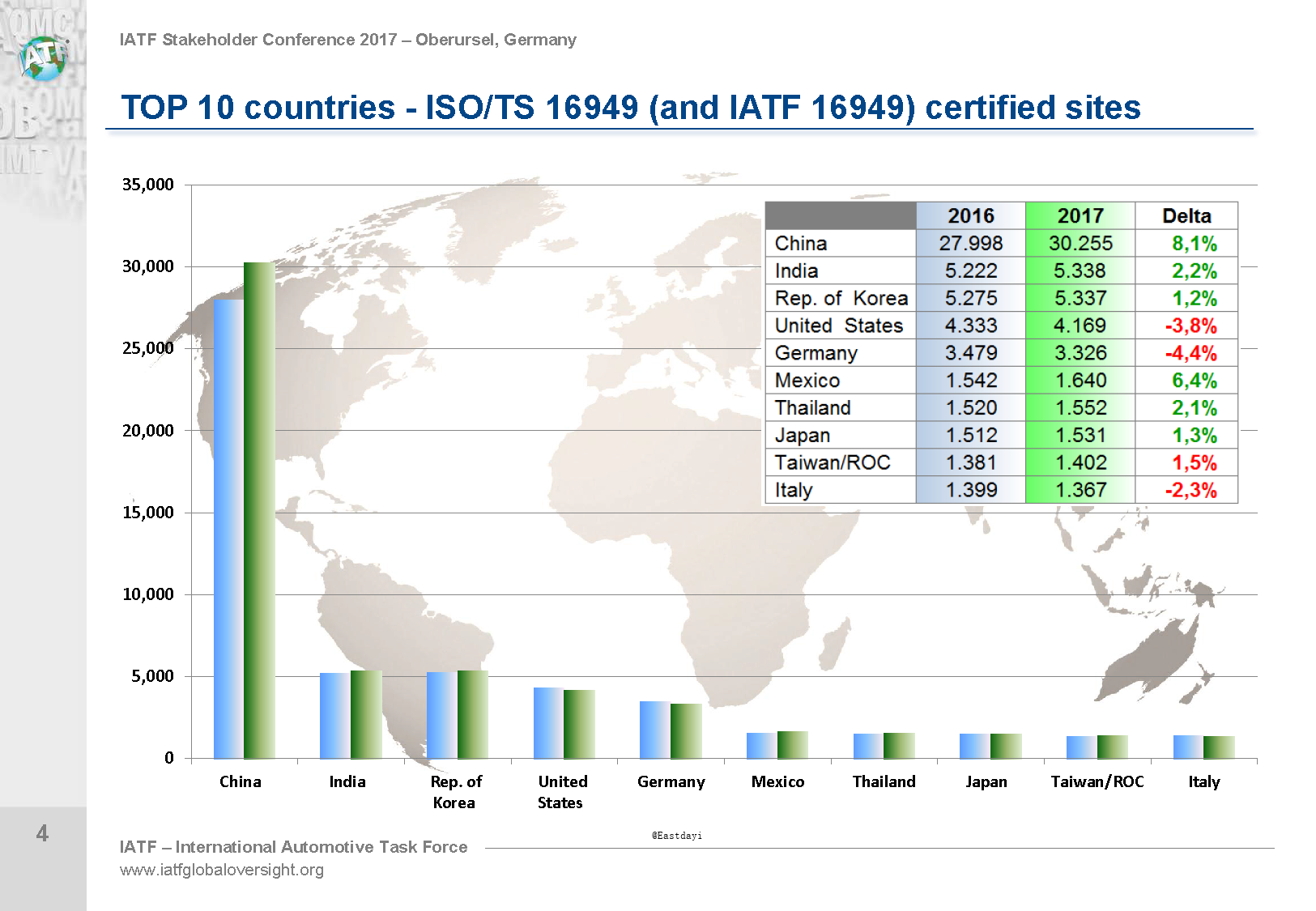This screenshot has height=911, width=1316.
Task: Click the 20,000 y-axis label
Action: [x=148, y=431]
